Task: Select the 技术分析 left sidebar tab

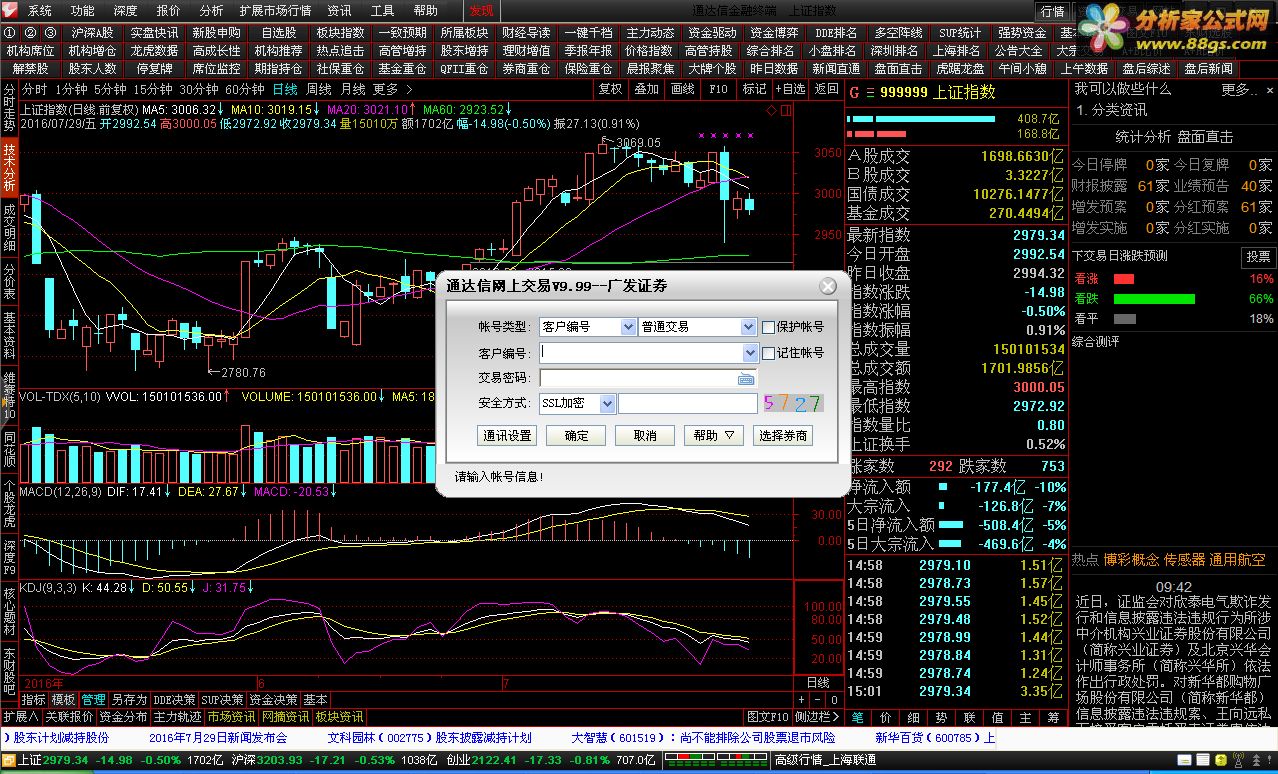Action: click(9, 166)
